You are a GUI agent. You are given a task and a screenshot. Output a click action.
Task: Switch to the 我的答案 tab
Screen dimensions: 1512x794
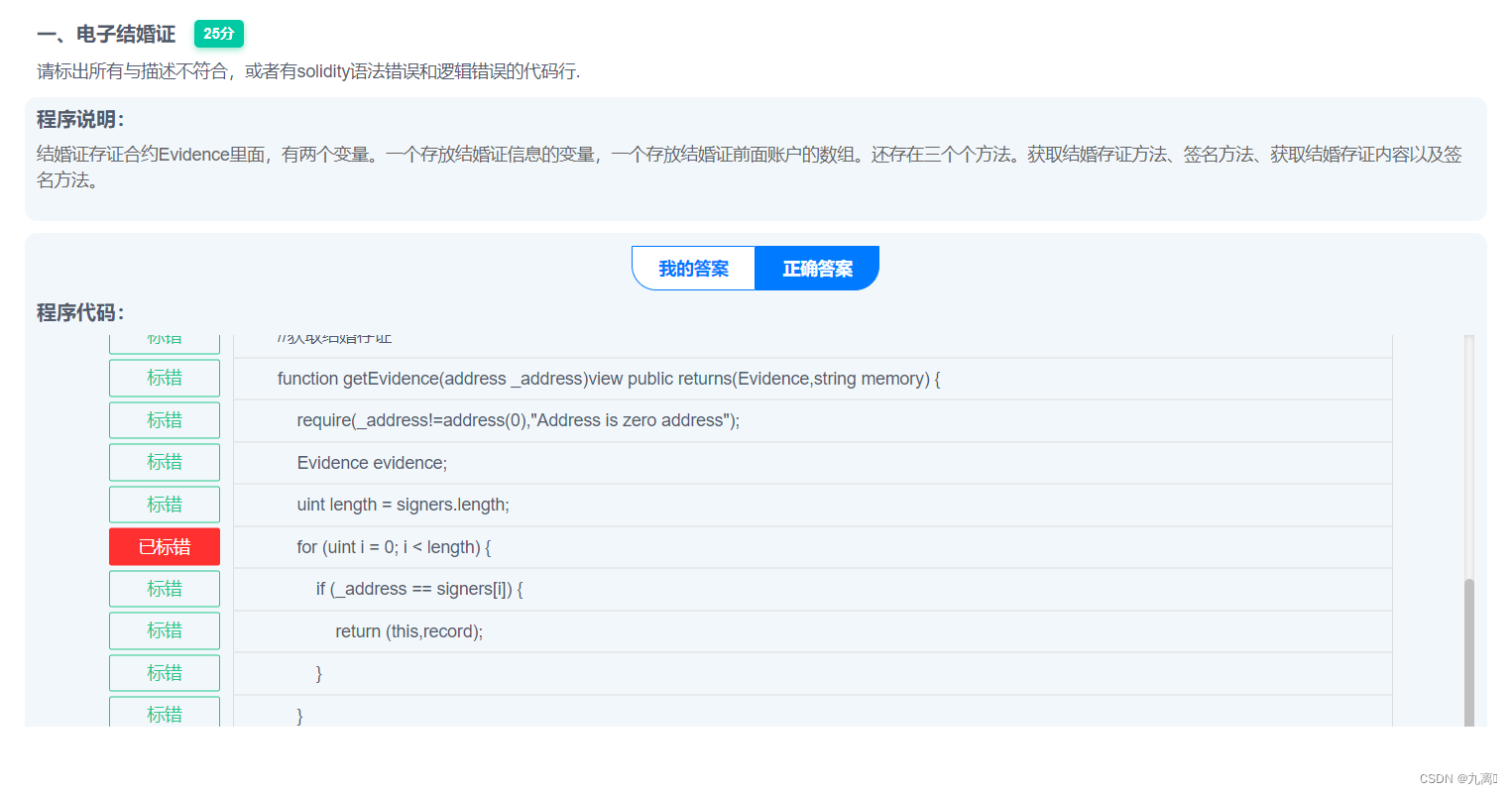[x=694, y=269]
